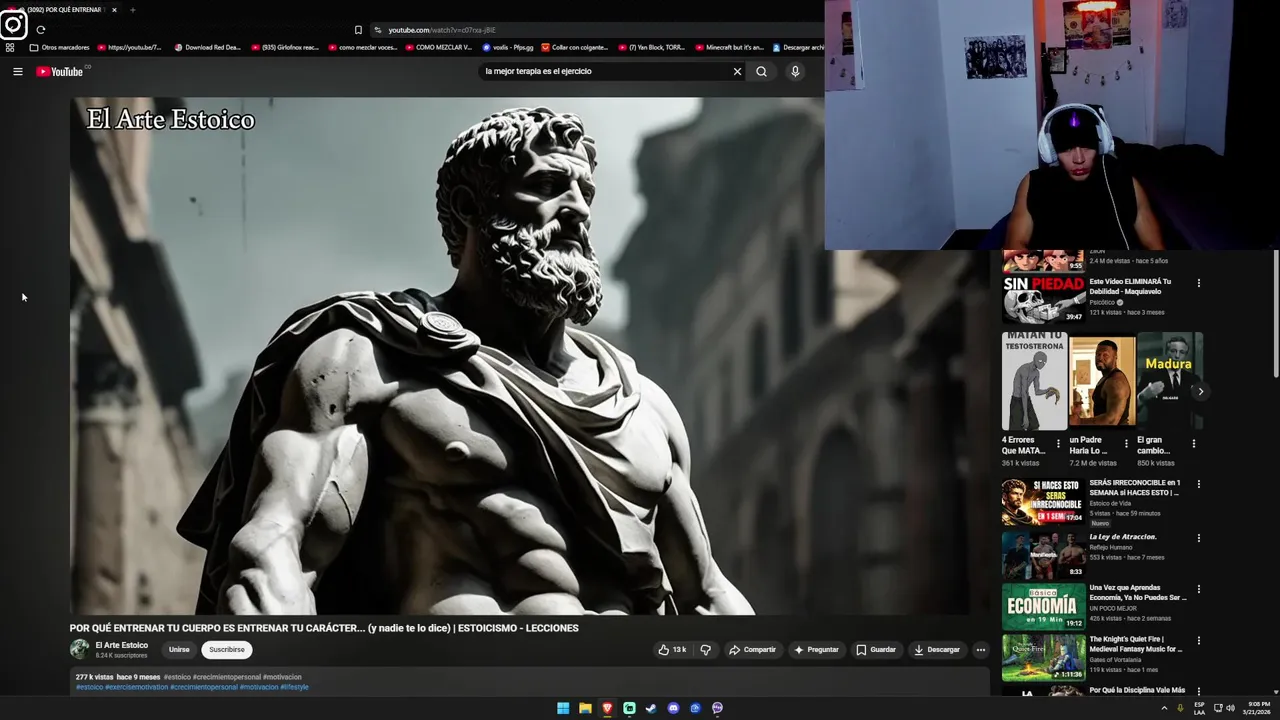
Task: Open Una Vez que Aprendas Economía thumbnail
Action: tap(1043, 606)
